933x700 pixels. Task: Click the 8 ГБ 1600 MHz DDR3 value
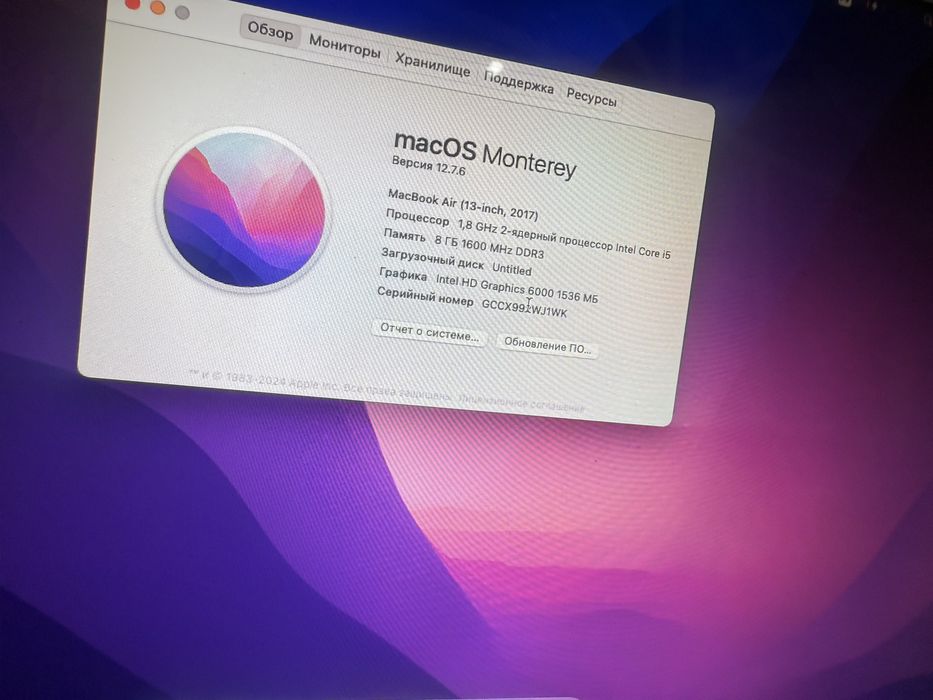[x=489, y=246]
